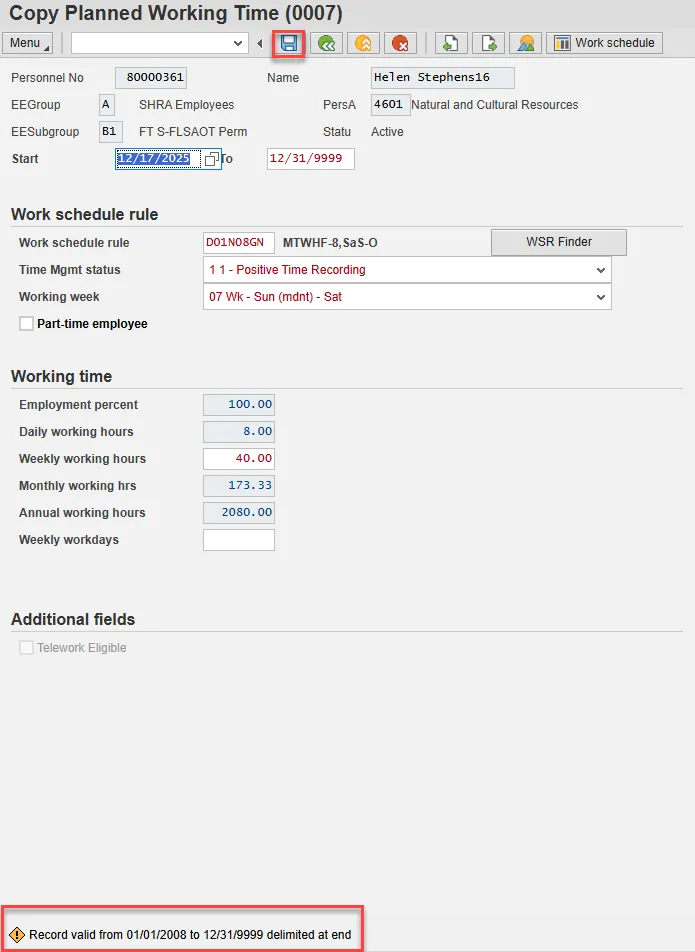Image resolution: width=695 pixels, height=952 pixels.
Task: Click the EESubgroup field B1
Action: click(x=110, y=132)
